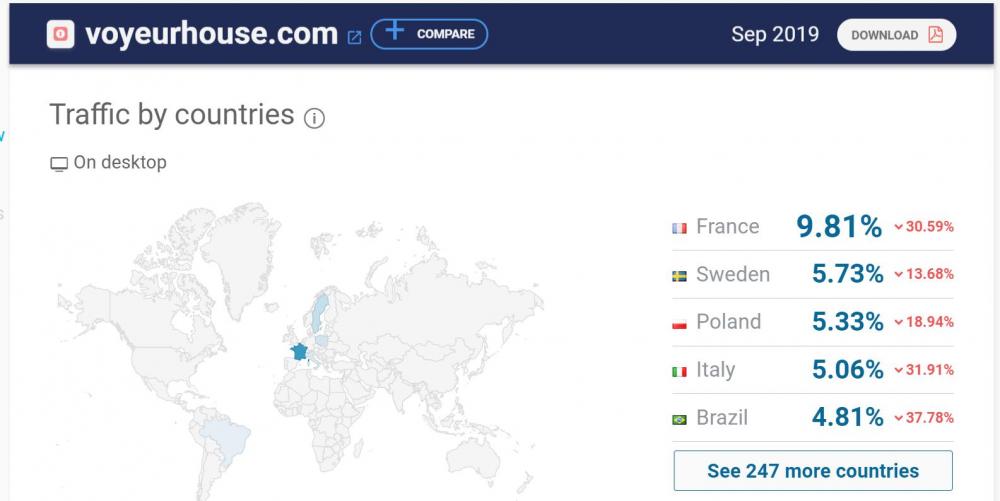Click the Brazil flag icon

pos(680,419)
